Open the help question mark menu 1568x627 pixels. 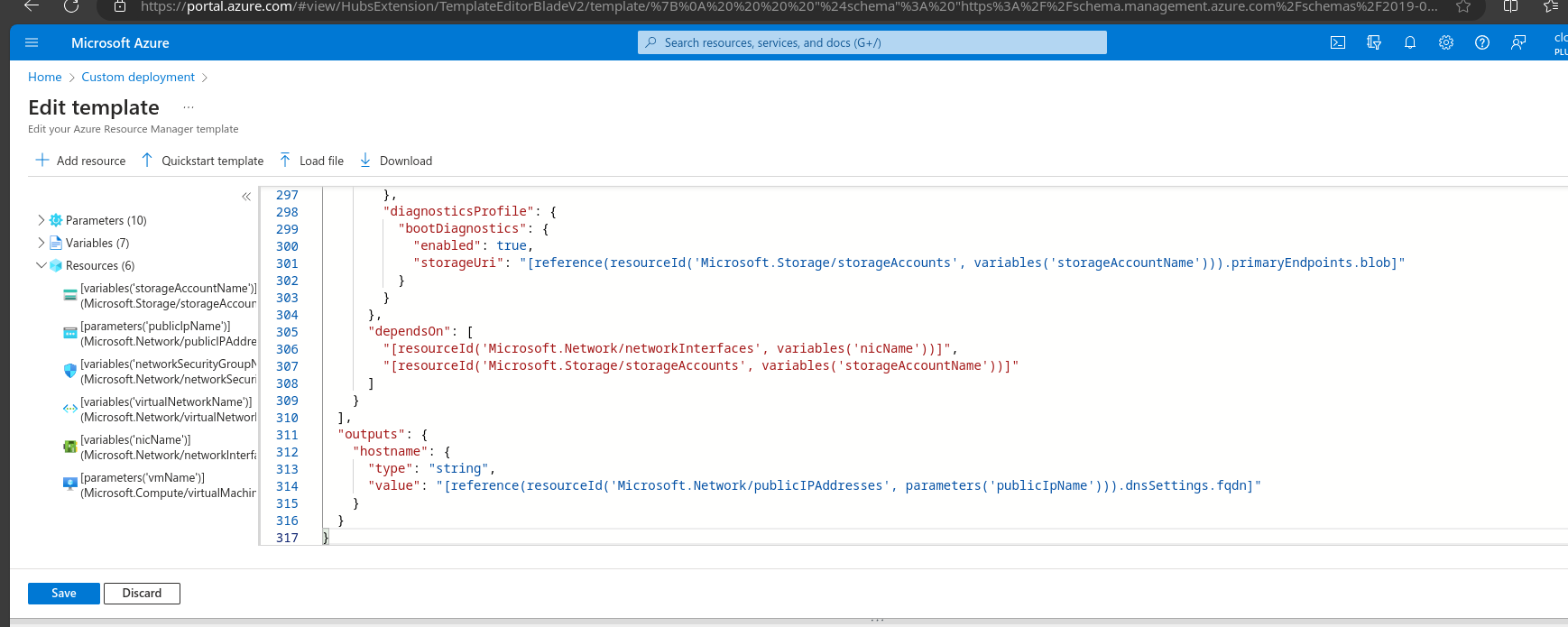coord(1482,42)
